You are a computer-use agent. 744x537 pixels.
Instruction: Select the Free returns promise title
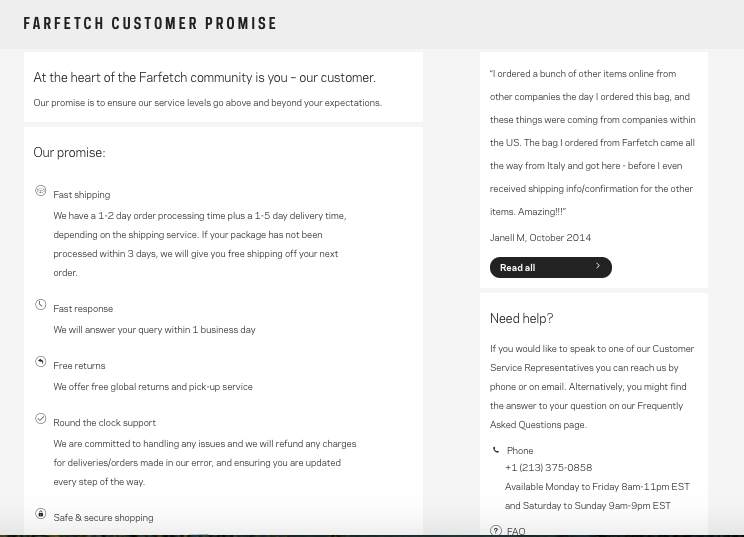click(79, 366)
